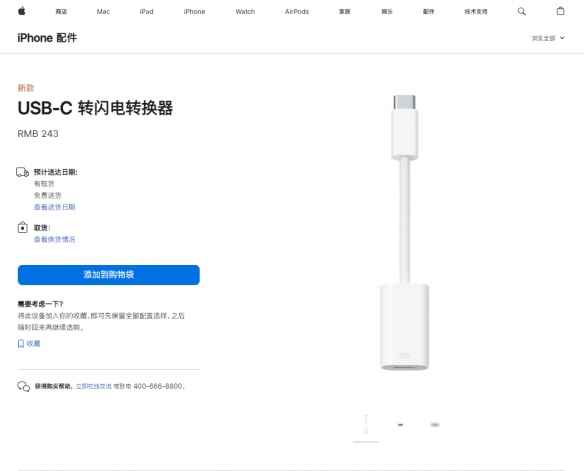Click the bookmark save icon
584x471 pixels.
pyautogui.click(x=21, y=343)
